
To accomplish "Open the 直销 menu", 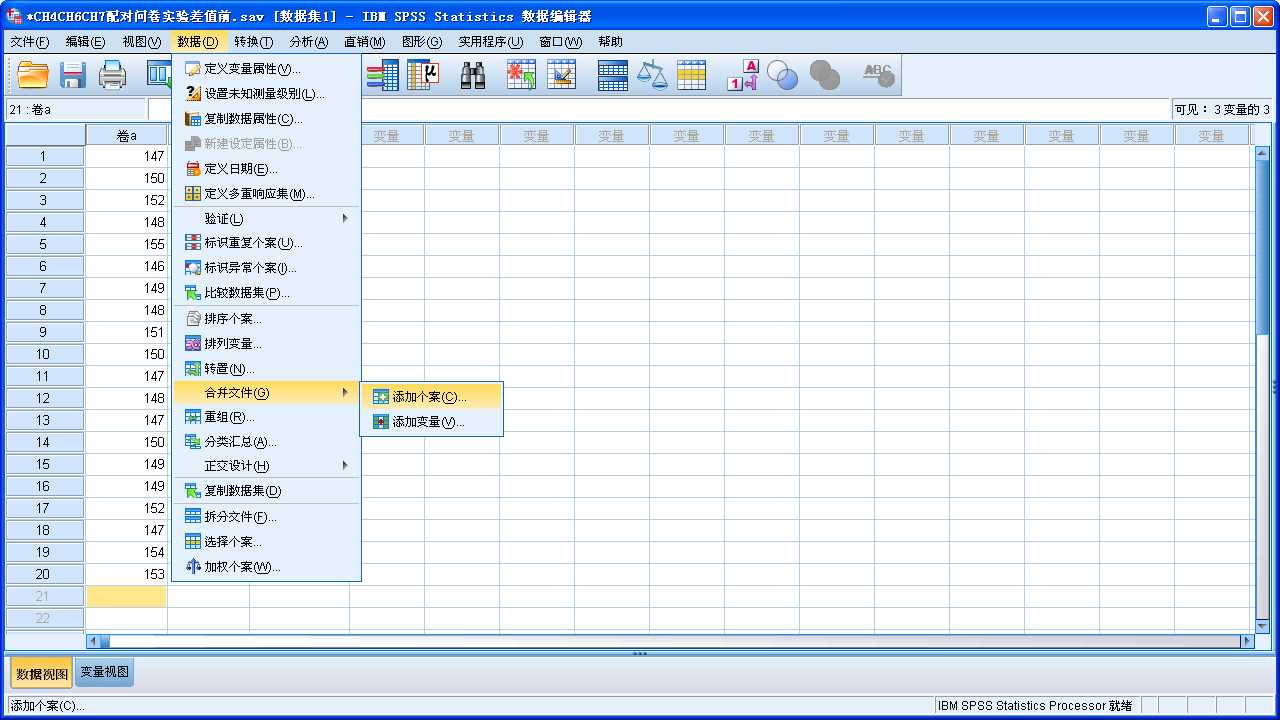I will pyautogui.click(x=364, y=42).
